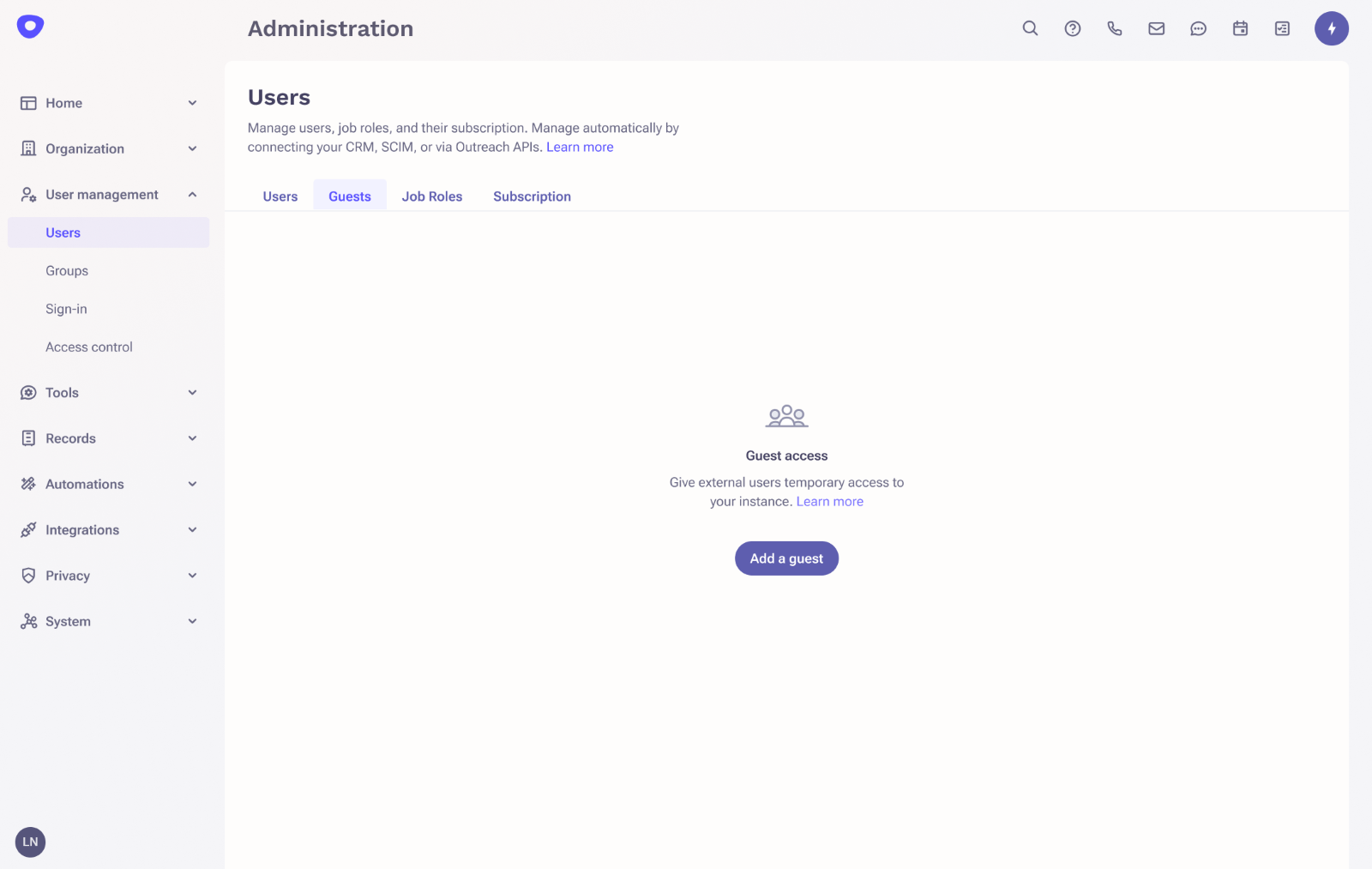Click the purple lightning bolt button

1331,28
